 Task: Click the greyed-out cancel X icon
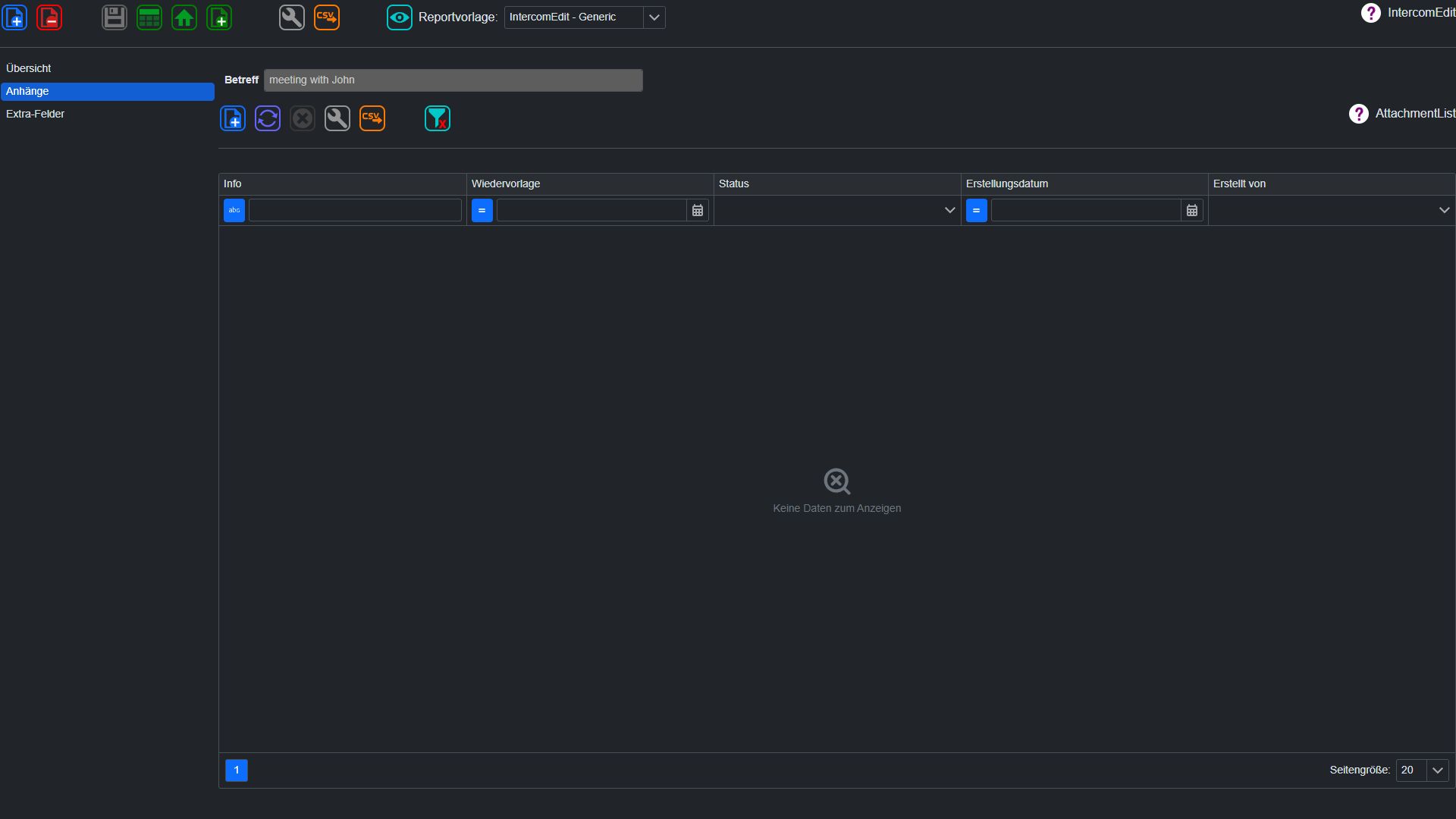tap(303, 118)
